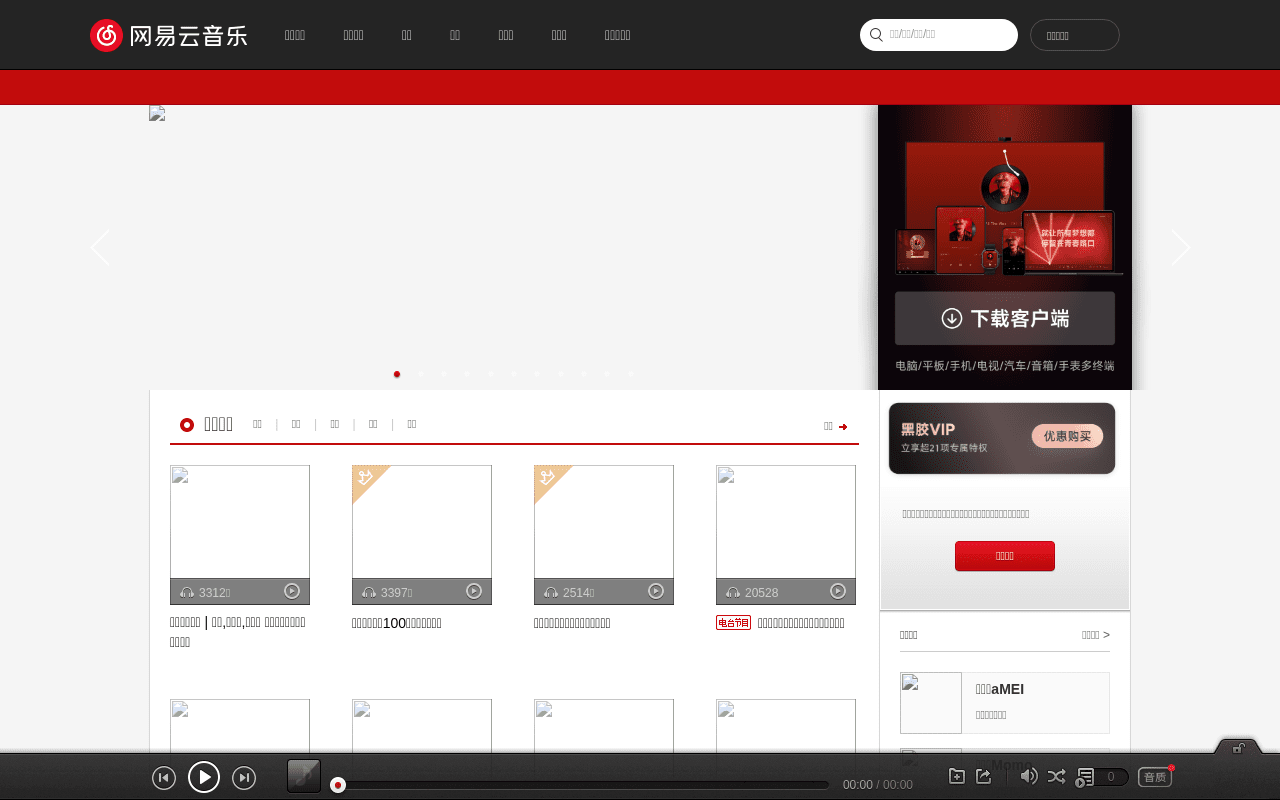Open the play queue showing 0 songs
This screenshot has height=800, width=1280.
pos(1102,777)
